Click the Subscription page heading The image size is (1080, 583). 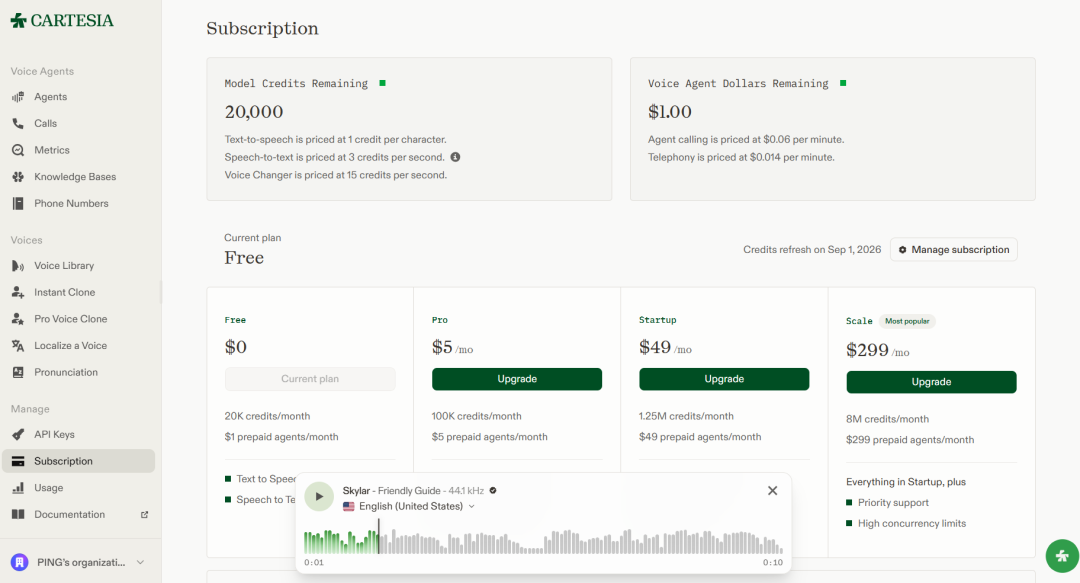(262, 29)
